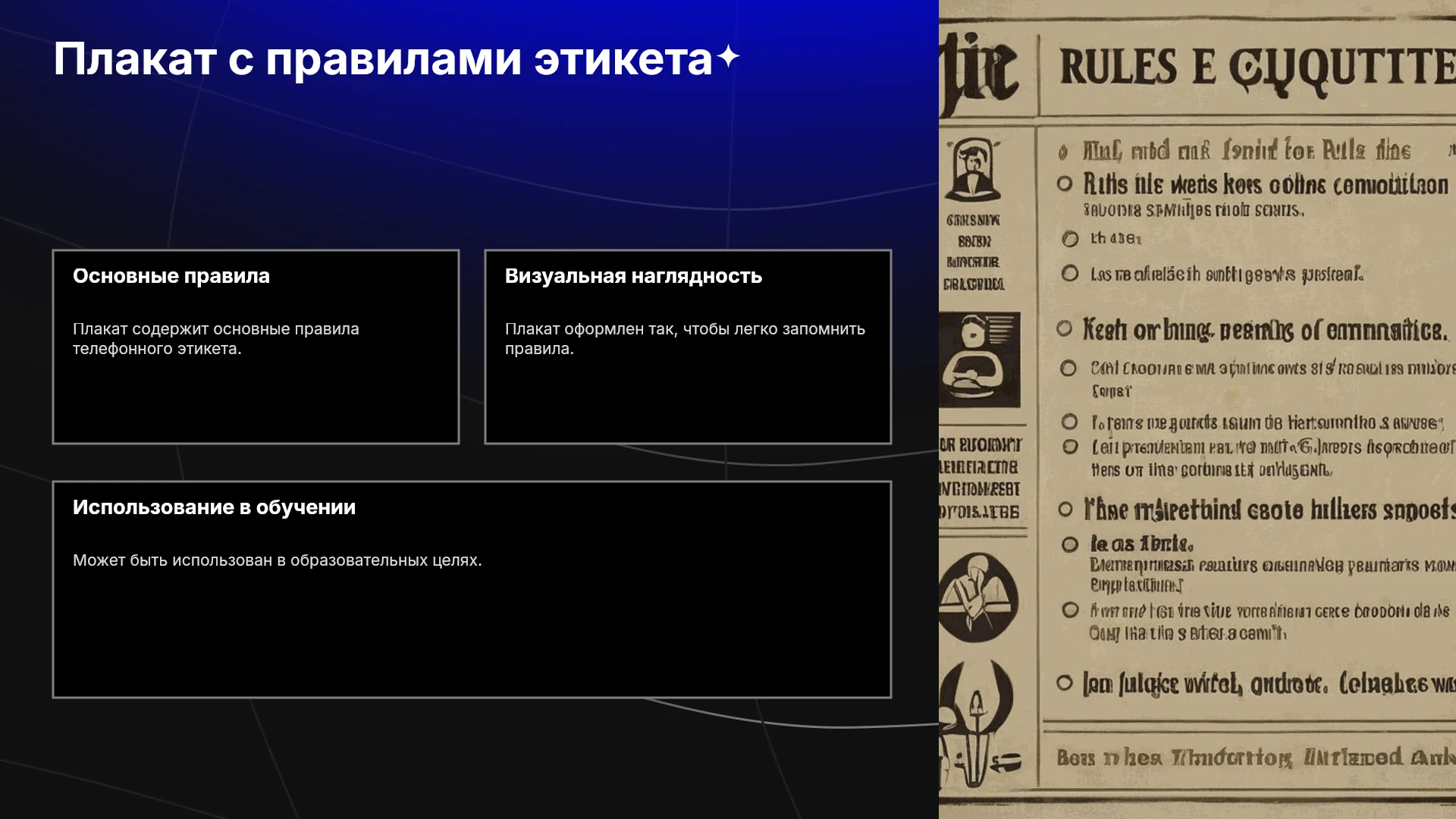Screen dimensions: 1456x819
Task: Click the mustached man portrait icon on poster
Action: point(974,169)
